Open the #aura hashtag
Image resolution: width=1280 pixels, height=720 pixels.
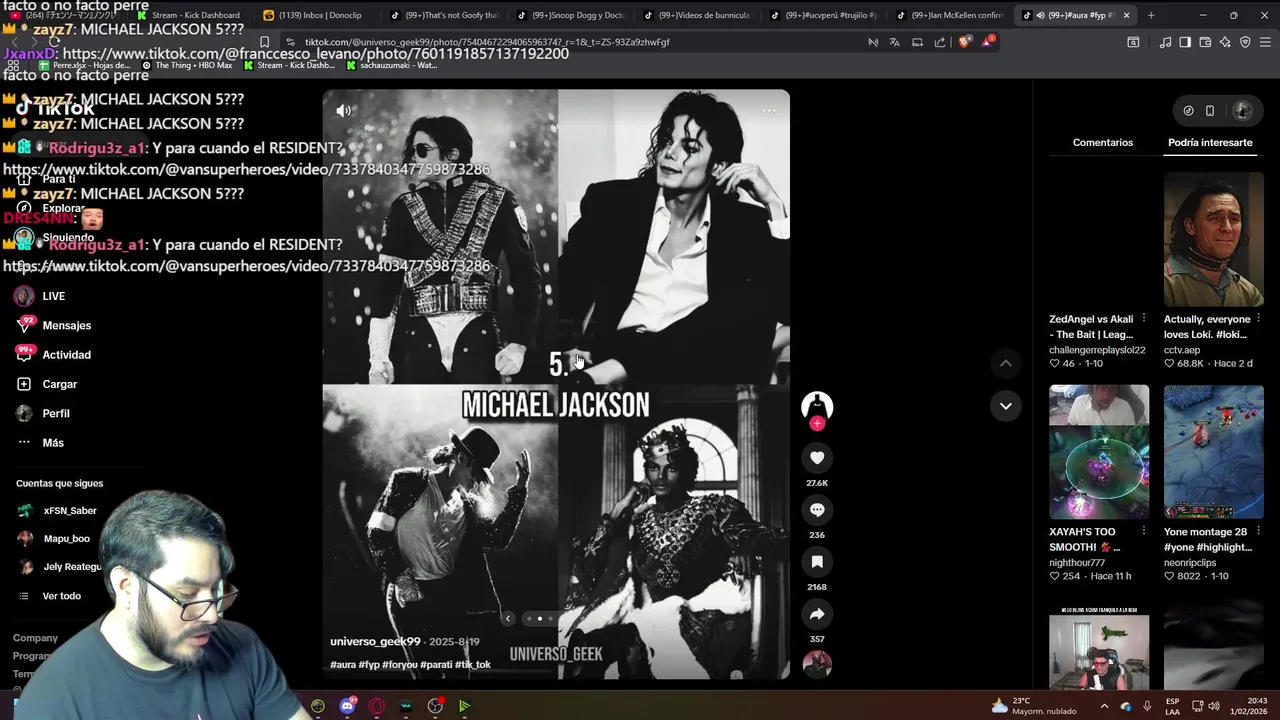[343, 665]
